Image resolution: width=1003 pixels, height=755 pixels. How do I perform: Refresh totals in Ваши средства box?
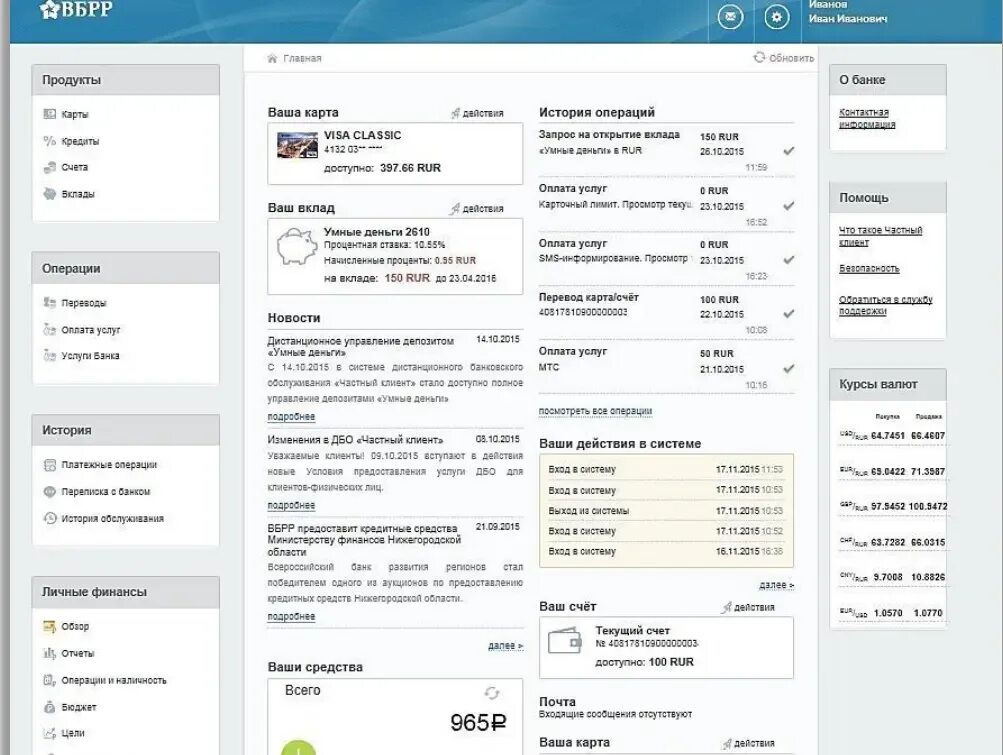(491, 693)
